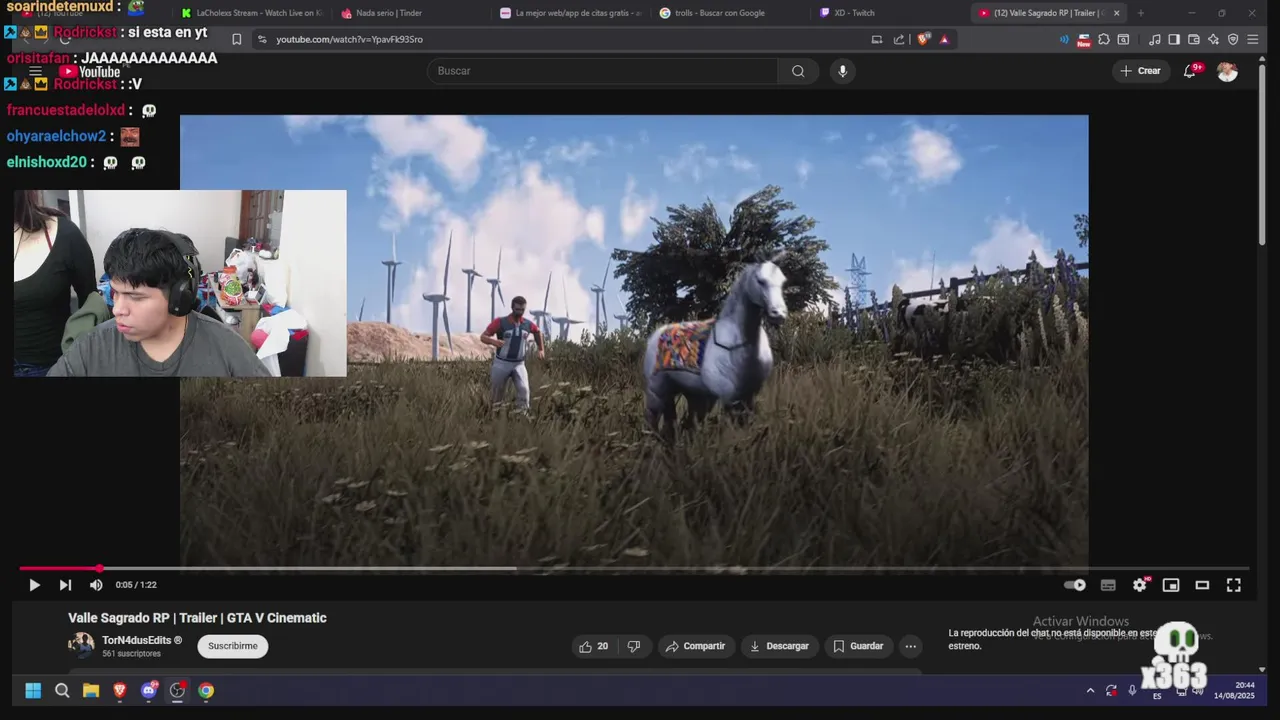This screenshot has width=1280, height=720.
Task: Open Google Chrome from the taskbar
Action: [x=206, y=690]
